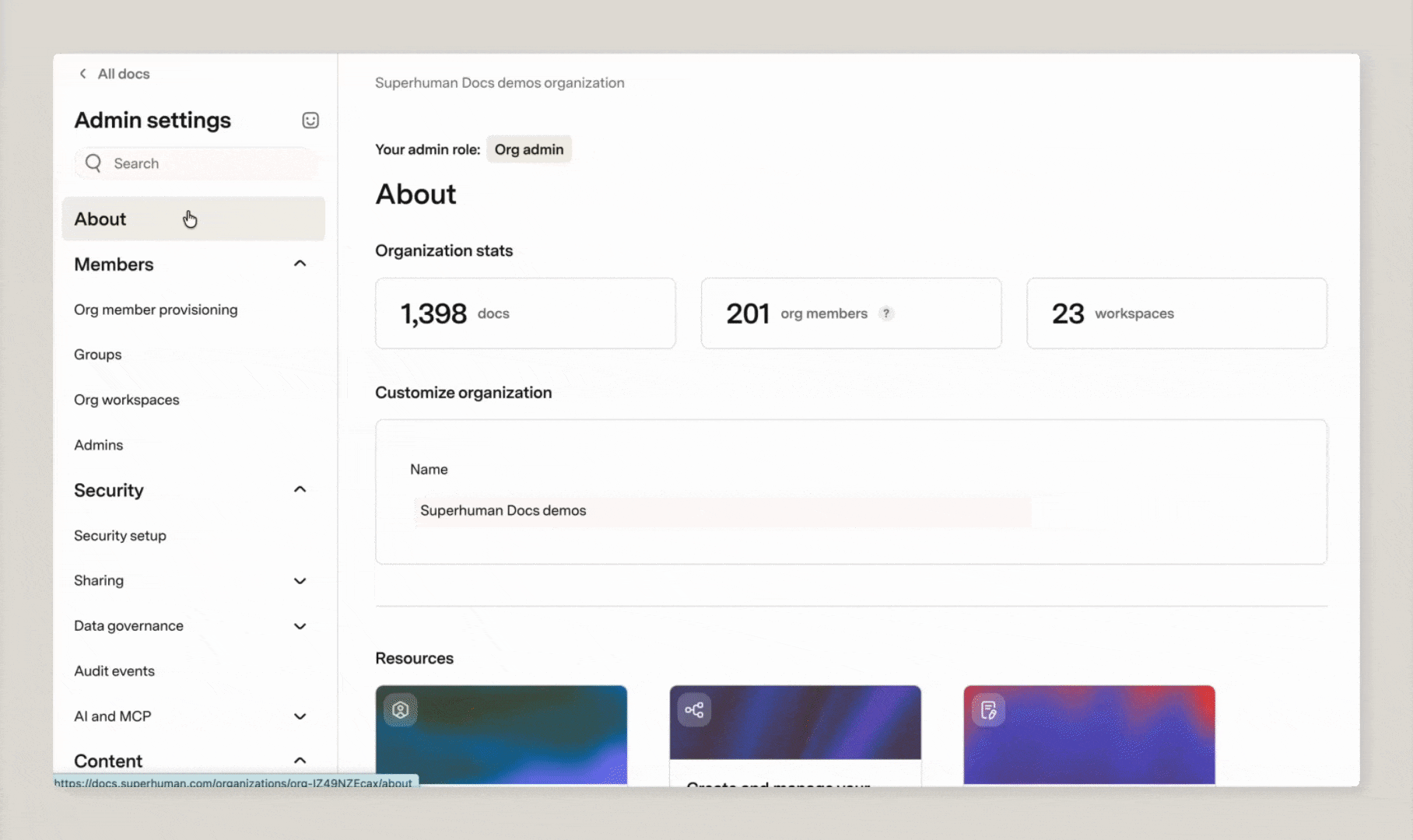
Task: Click the 23 workspaces stat card
Action: click(x=1176, y=313)
